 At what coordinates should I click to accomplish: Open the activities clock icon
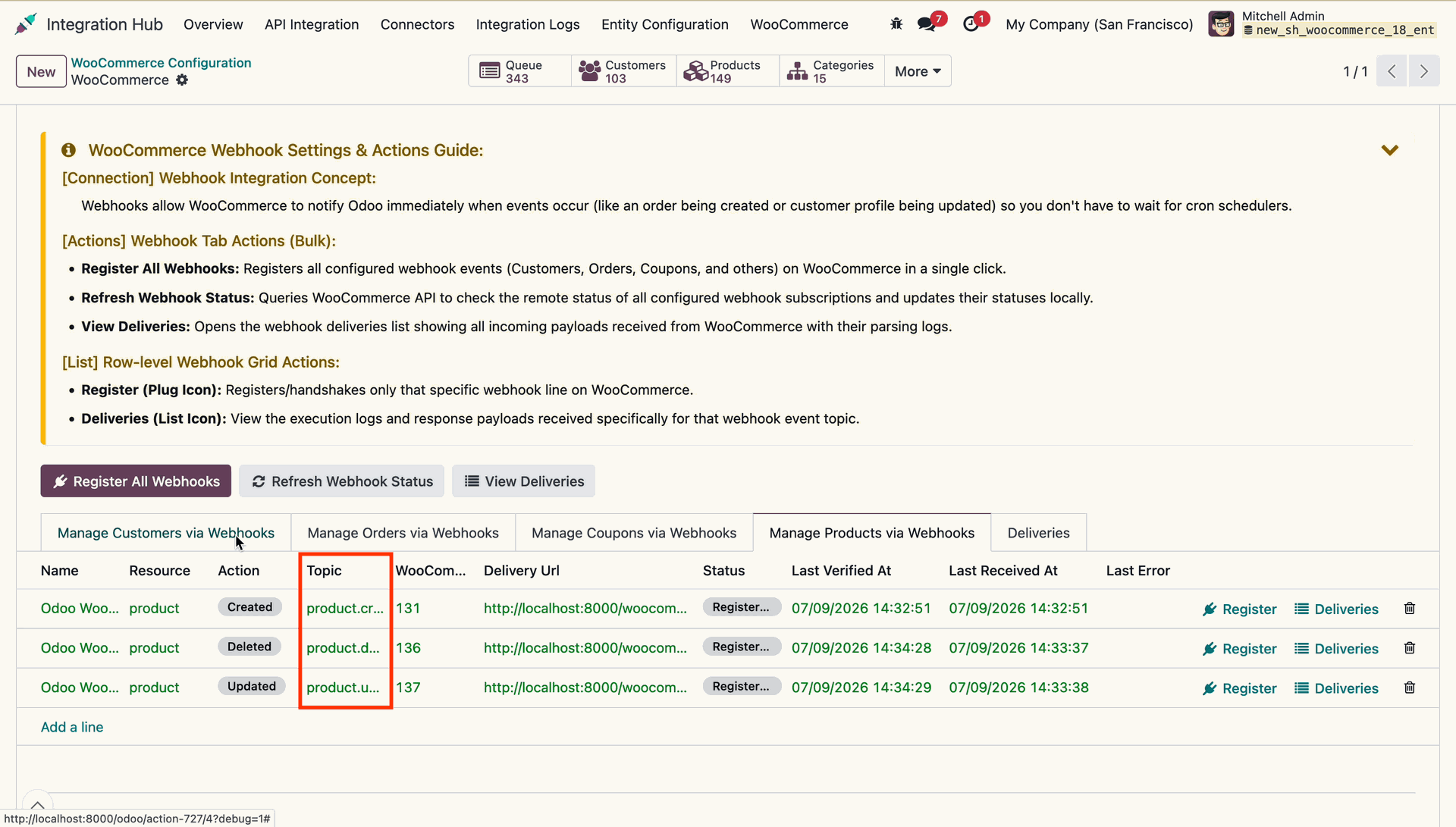click(x=971, y=24)
